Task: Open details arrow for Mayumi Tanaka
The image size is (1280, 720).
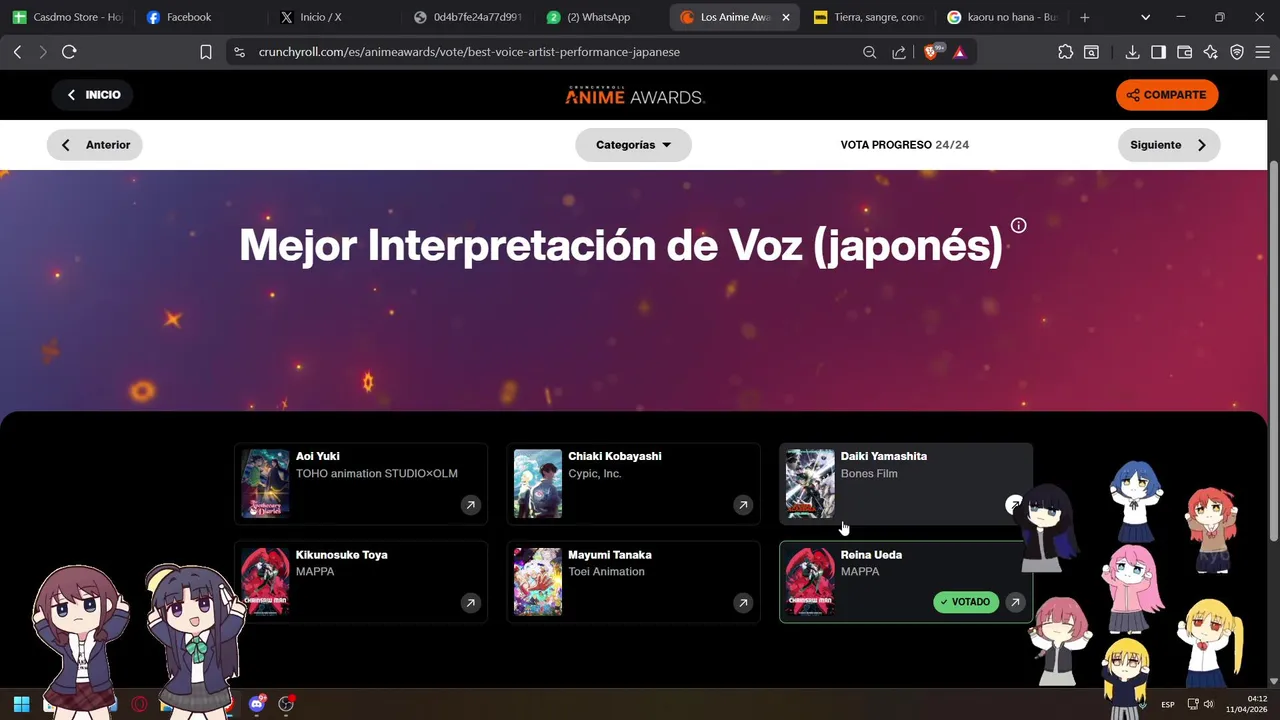Action: tap(743, 603)
